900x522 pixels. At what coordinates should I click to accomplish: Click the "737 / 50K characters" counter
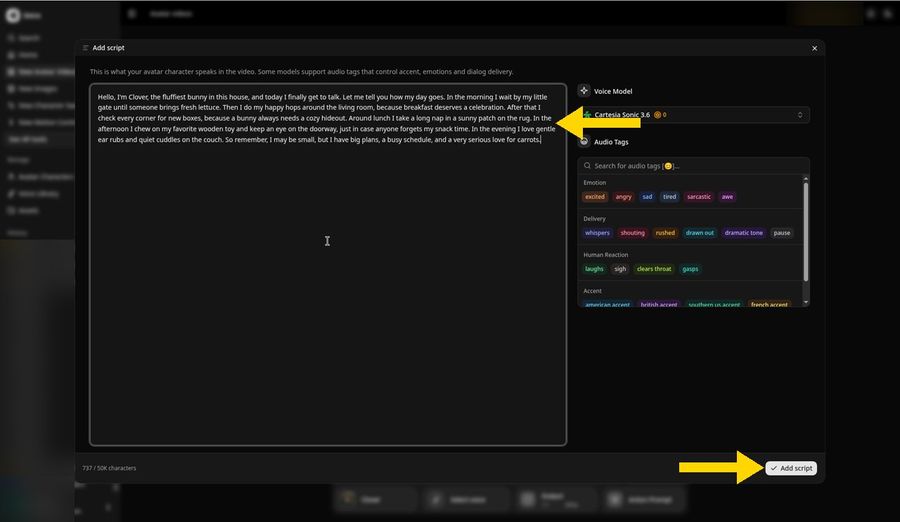(x=109, y=468)
